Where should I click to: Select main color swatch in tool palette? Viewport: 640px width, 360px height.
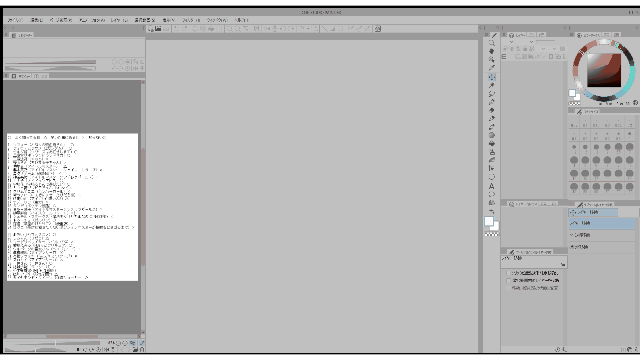click(x=489, y=221)
